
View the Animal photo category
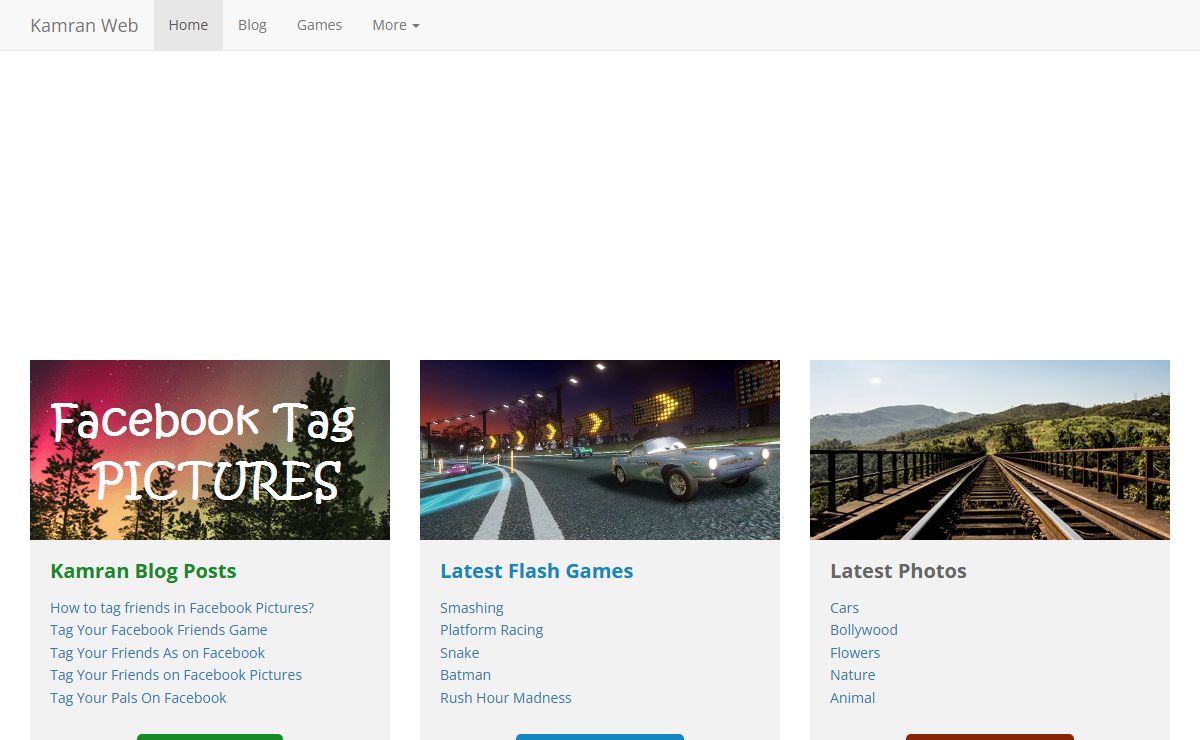853,698
